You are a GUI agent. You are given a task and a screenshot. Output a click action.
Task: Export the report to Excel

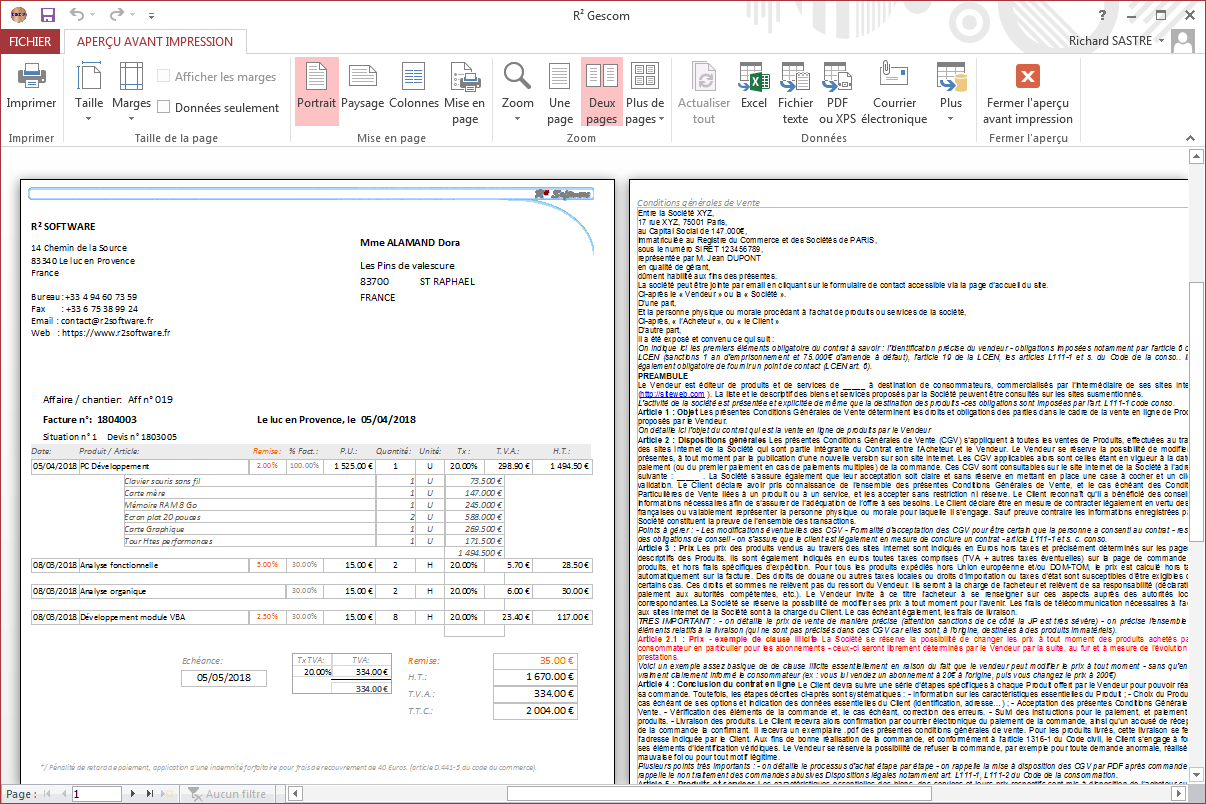click(x=753, y=85)
